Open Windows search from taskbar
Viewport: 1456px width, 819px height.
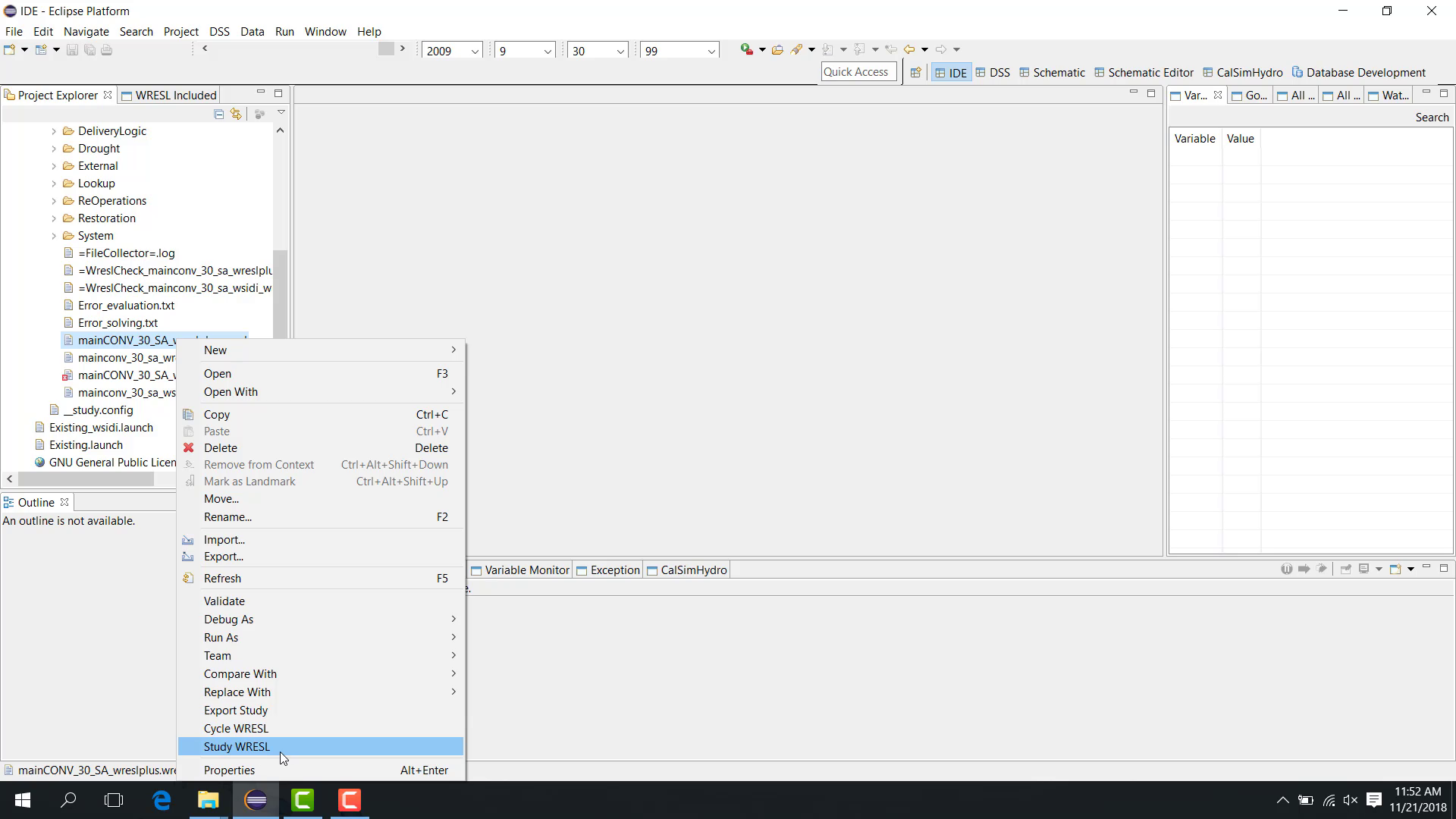tap(68, 800)
